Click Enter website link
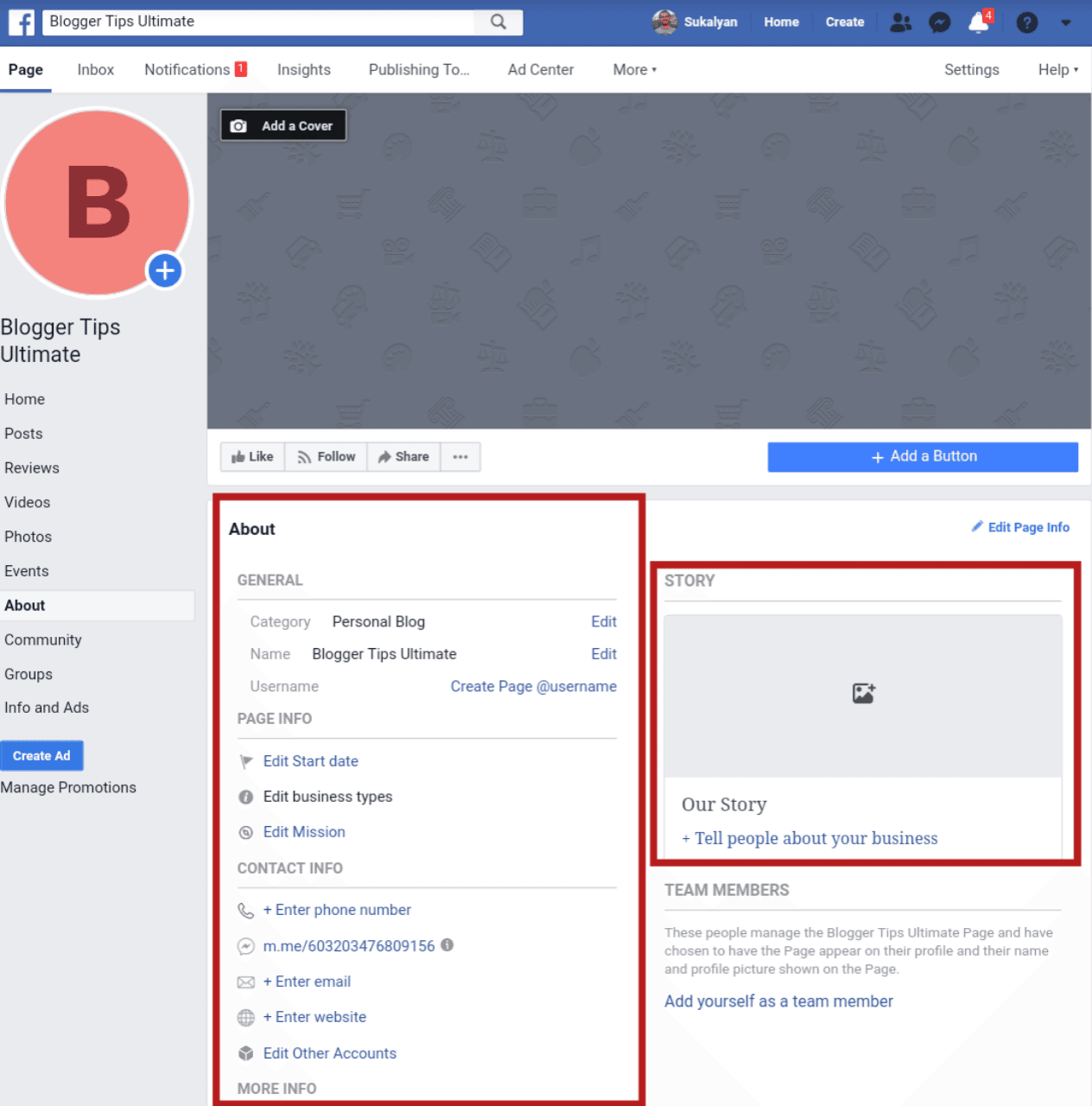1092x1106 pixels. coord(314,1017)
